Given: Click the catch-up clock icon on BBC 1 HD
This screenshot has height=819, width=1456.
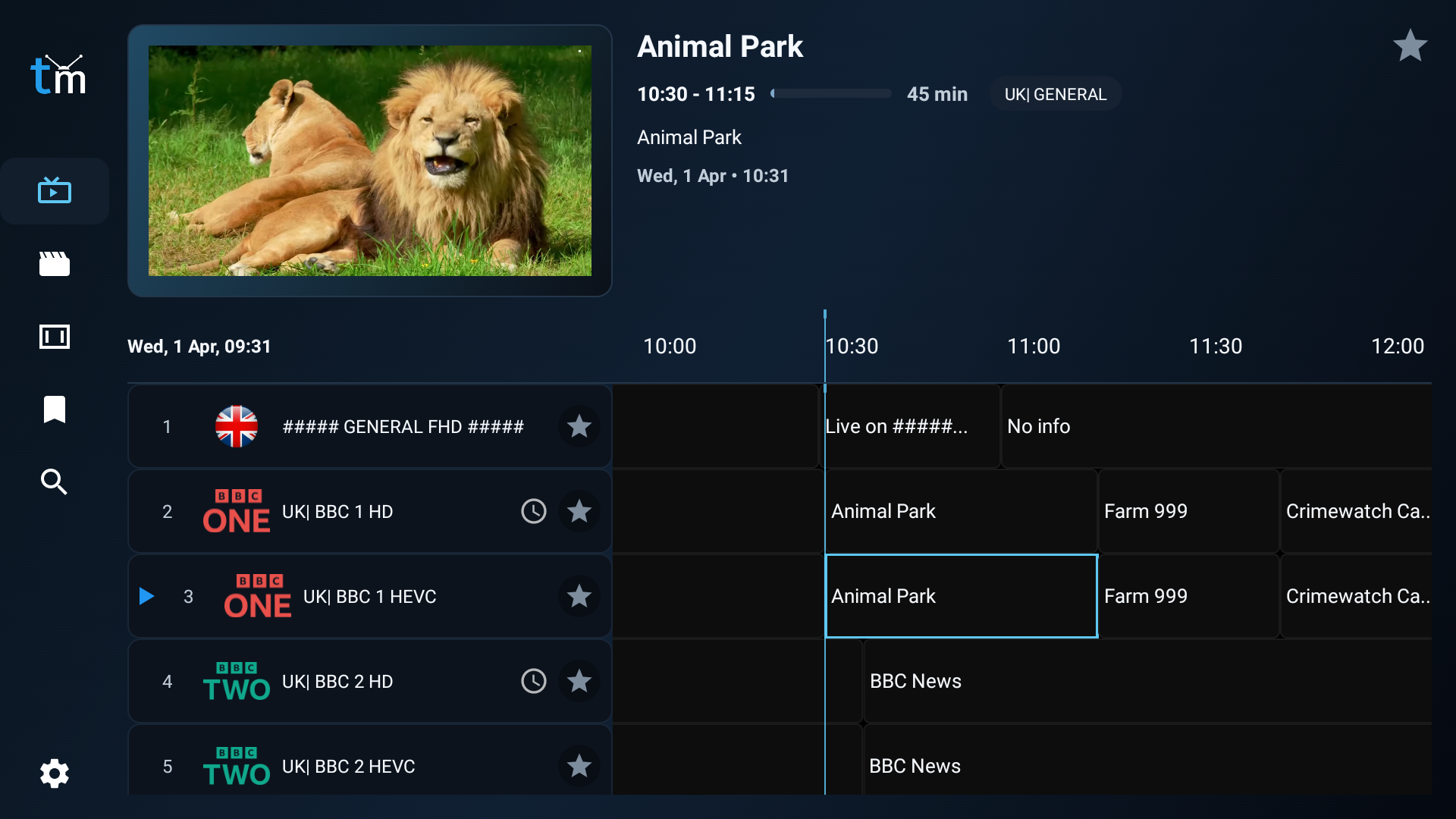Looking at the screenshot, I should 534,511.
